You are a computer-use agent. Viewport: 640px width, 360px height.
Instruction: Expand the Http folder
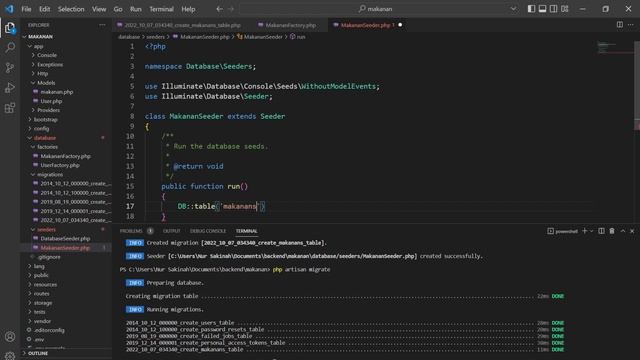(x=67, y=73)
